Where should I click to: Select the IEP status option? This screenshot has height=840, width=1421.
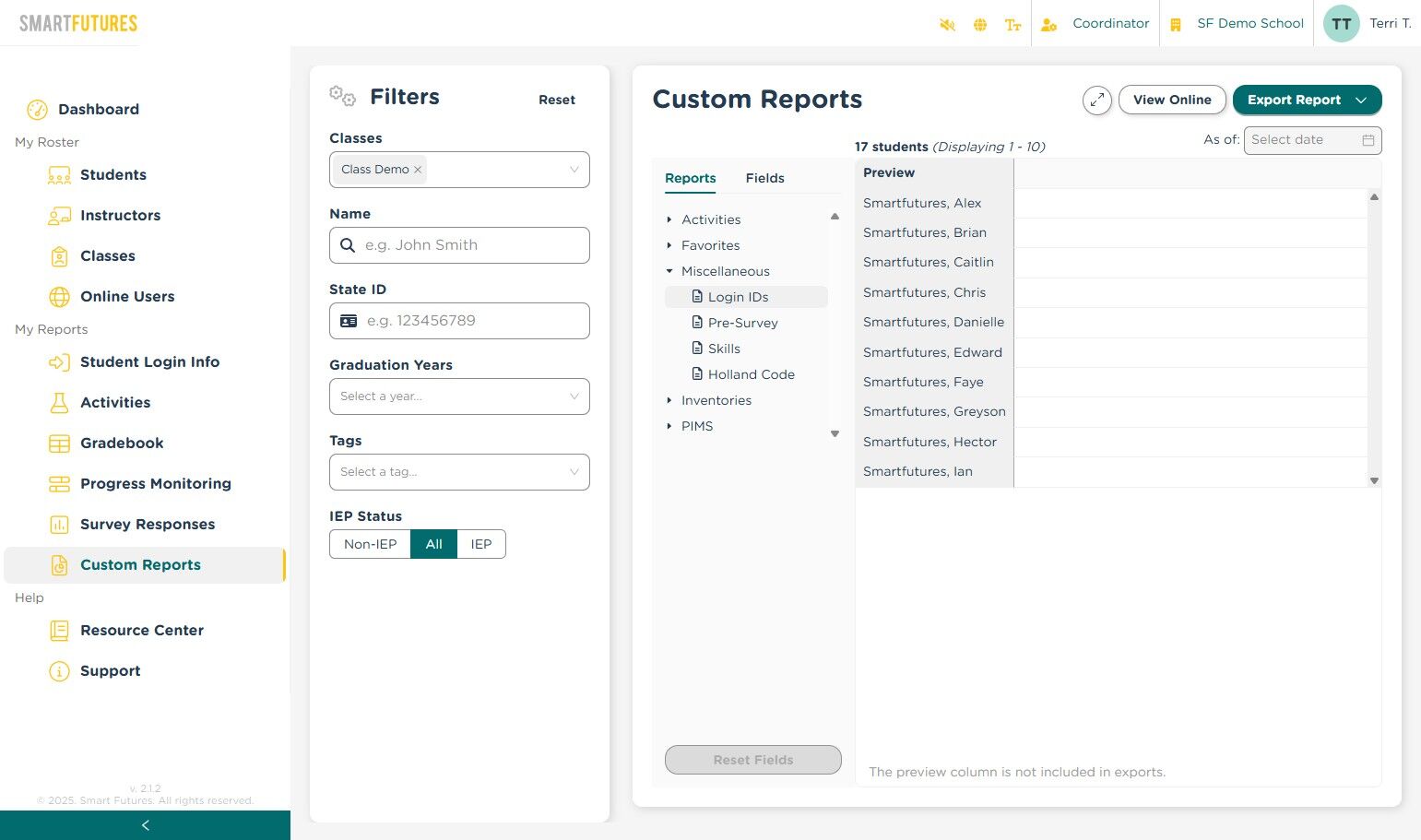point(481,544)
